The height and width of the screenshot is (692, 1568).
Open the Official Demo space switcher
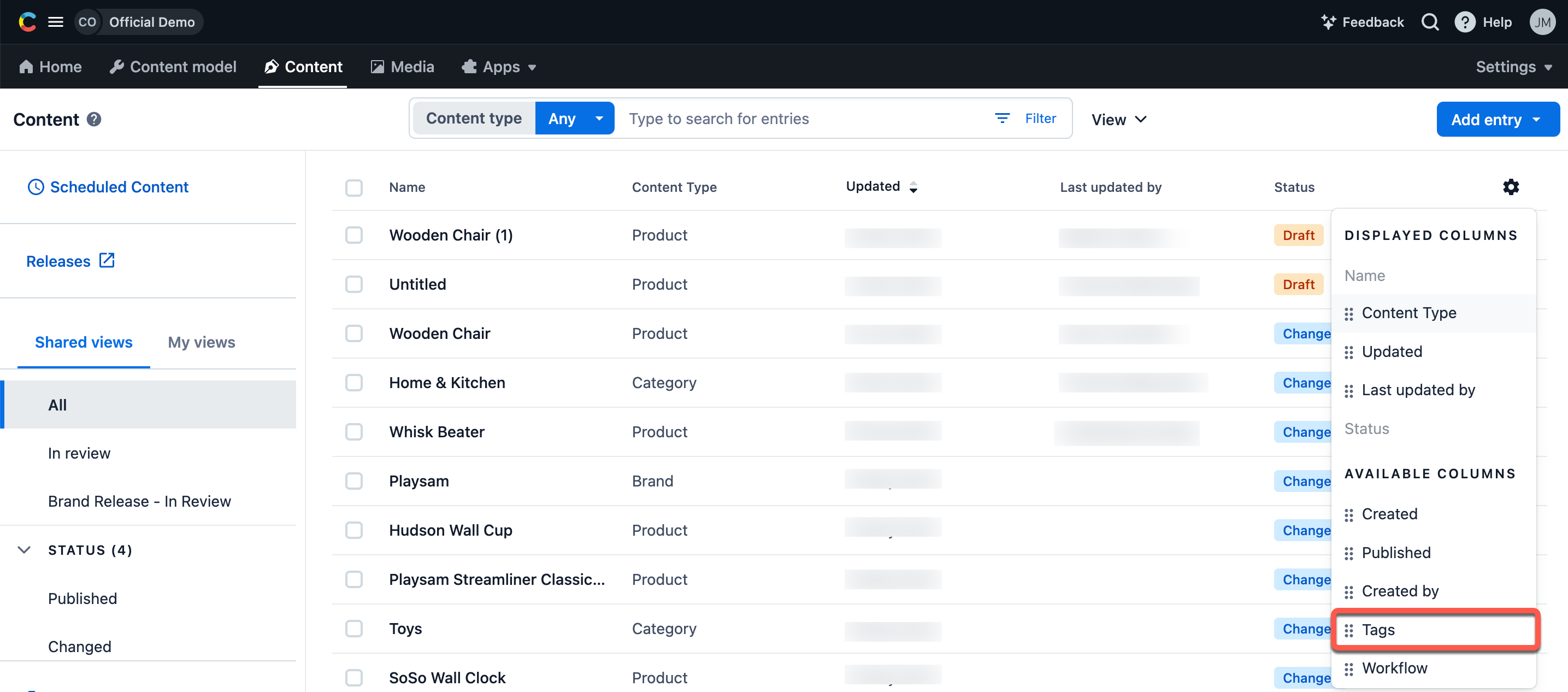tap(139, 22)
